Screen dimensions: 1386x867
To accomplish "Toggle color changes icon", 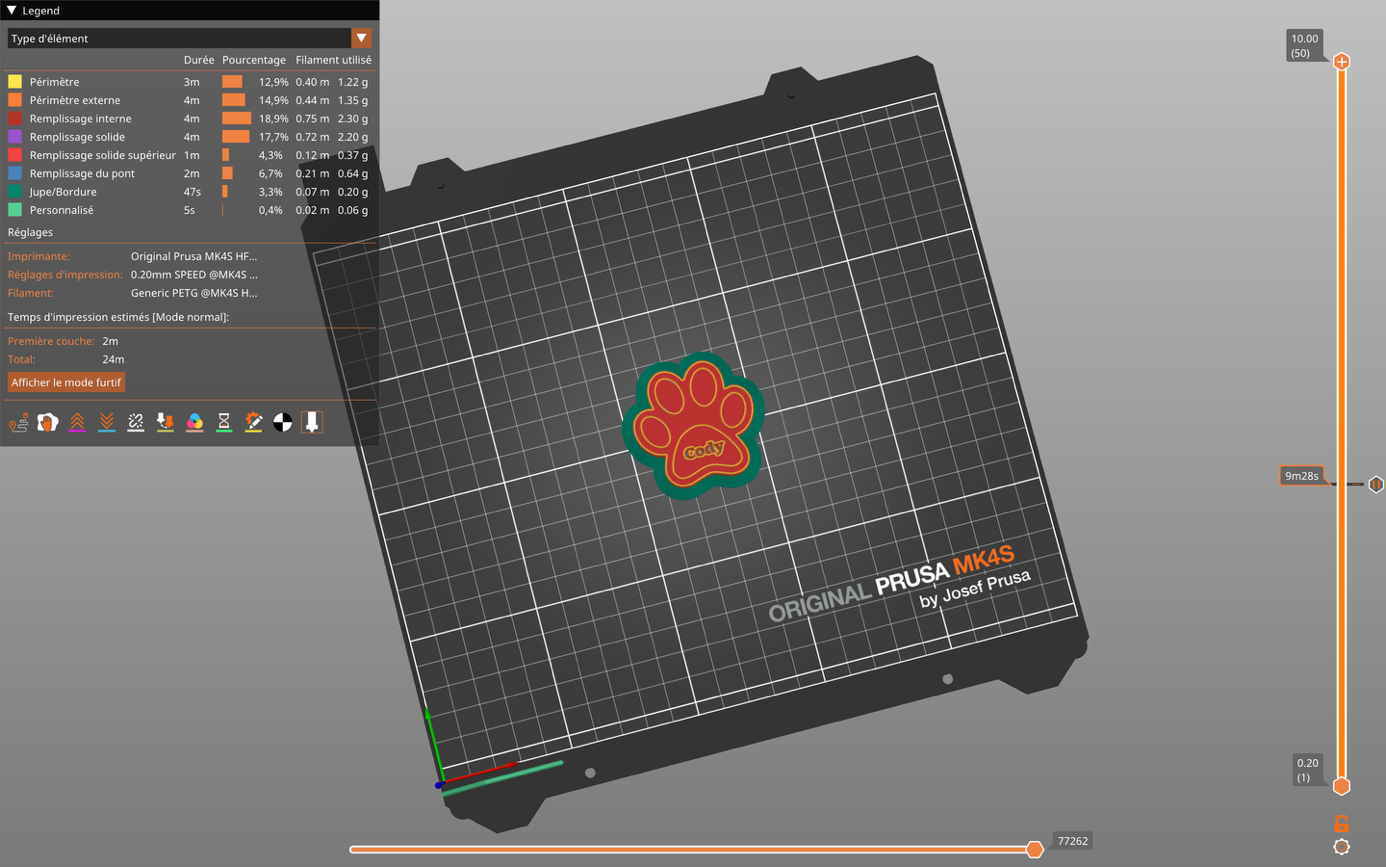I will (x=195, y=422).
